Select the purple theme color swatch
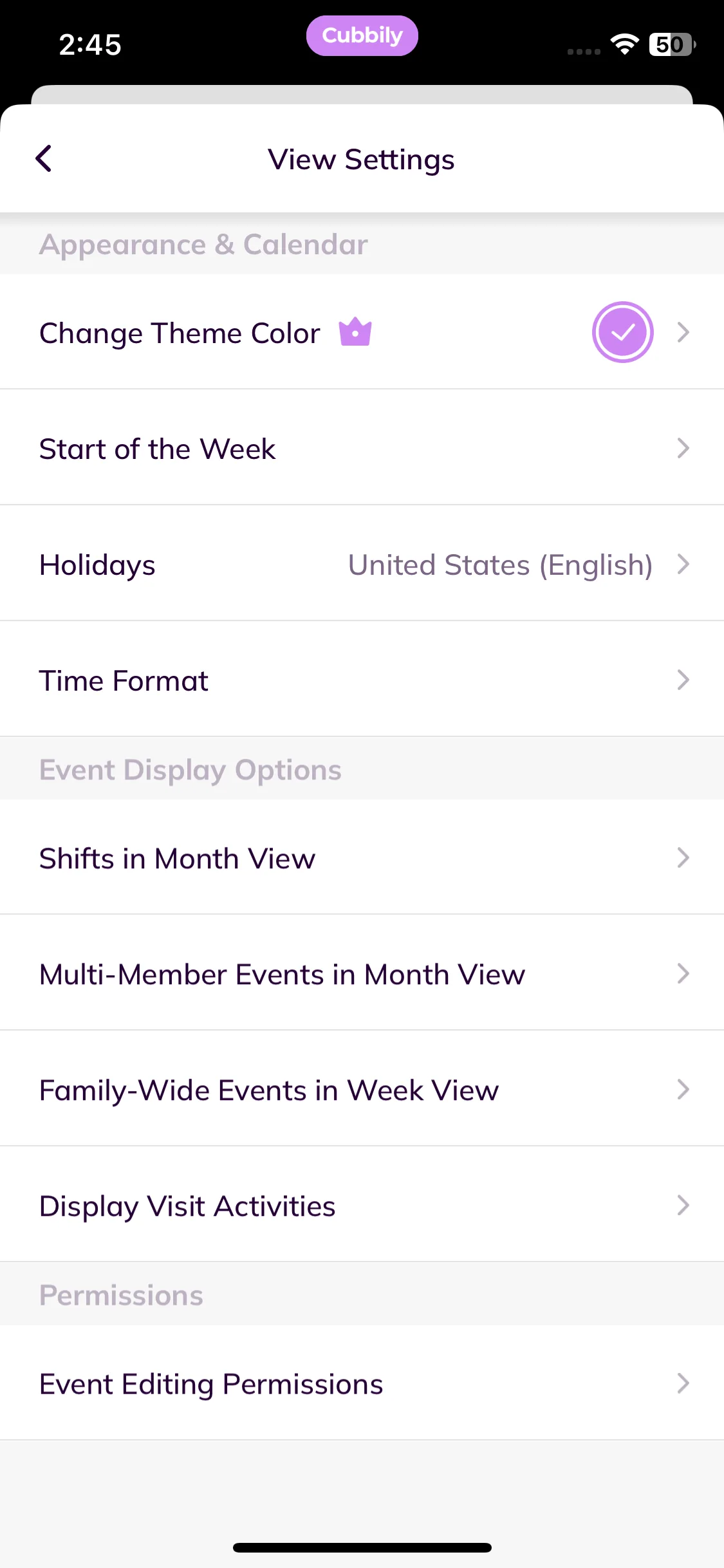 (622, 332)
